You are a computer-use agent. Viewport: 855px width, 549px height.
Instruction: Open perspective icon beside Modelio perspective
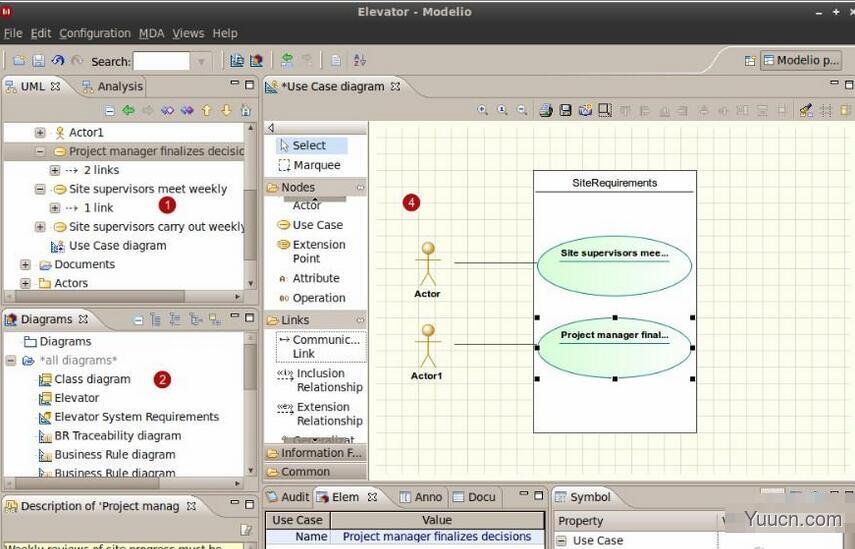(x=750, y=61)
